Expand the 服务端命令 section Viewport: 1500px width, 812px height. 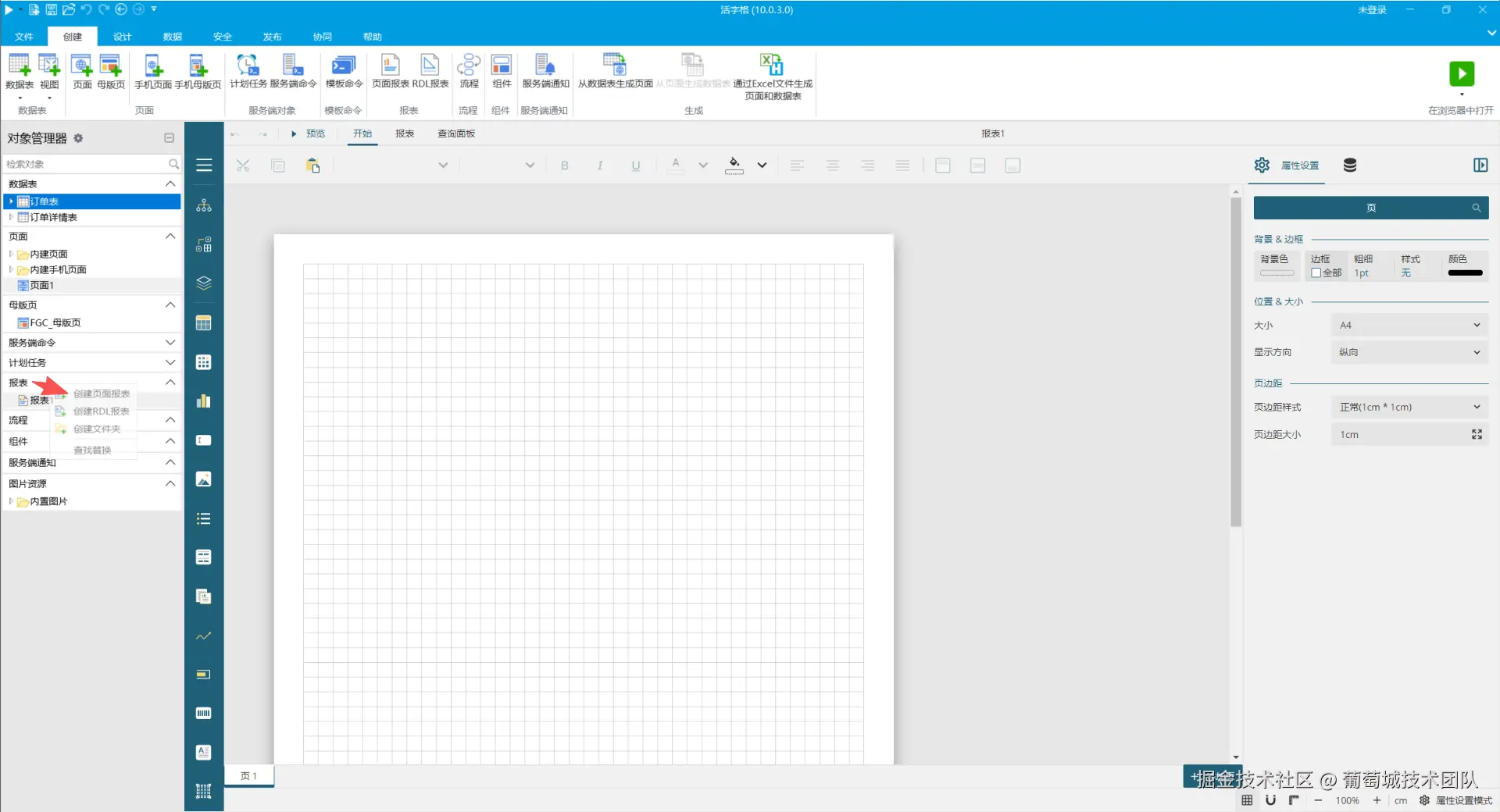[170, 343]
